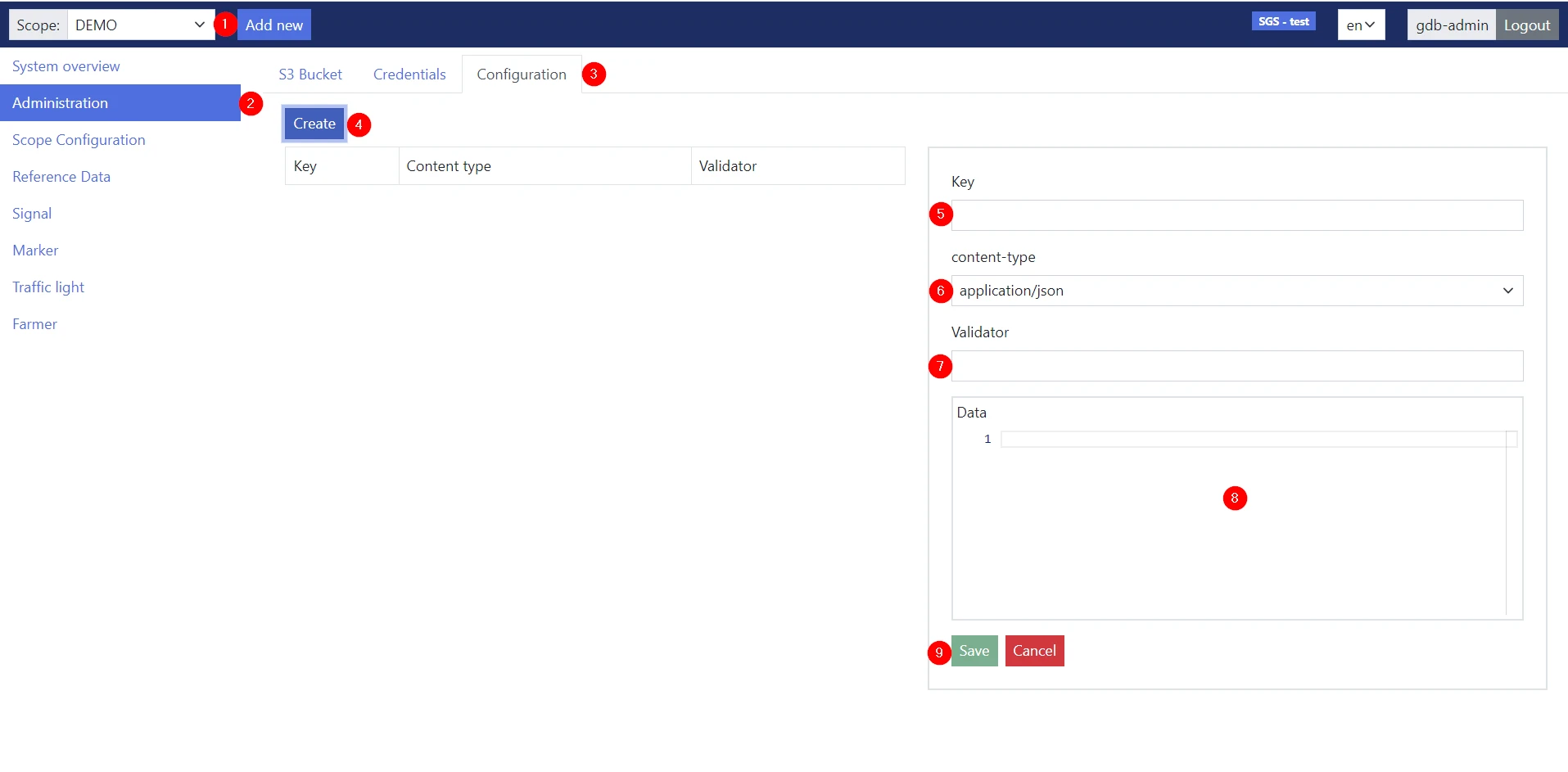Open Reference Data section
The width and height of the screenshot is (1568, 772).
[61, 177]
